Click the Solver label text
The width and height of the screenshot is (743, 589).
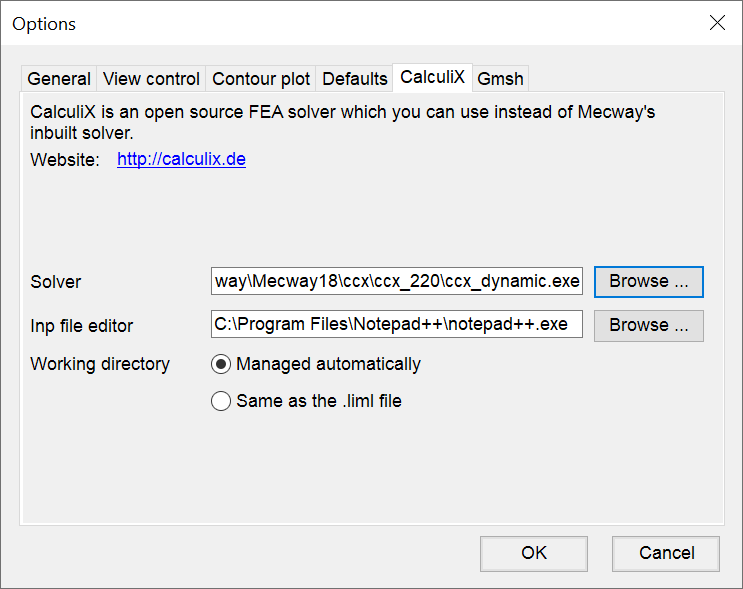tap(55, 282)
